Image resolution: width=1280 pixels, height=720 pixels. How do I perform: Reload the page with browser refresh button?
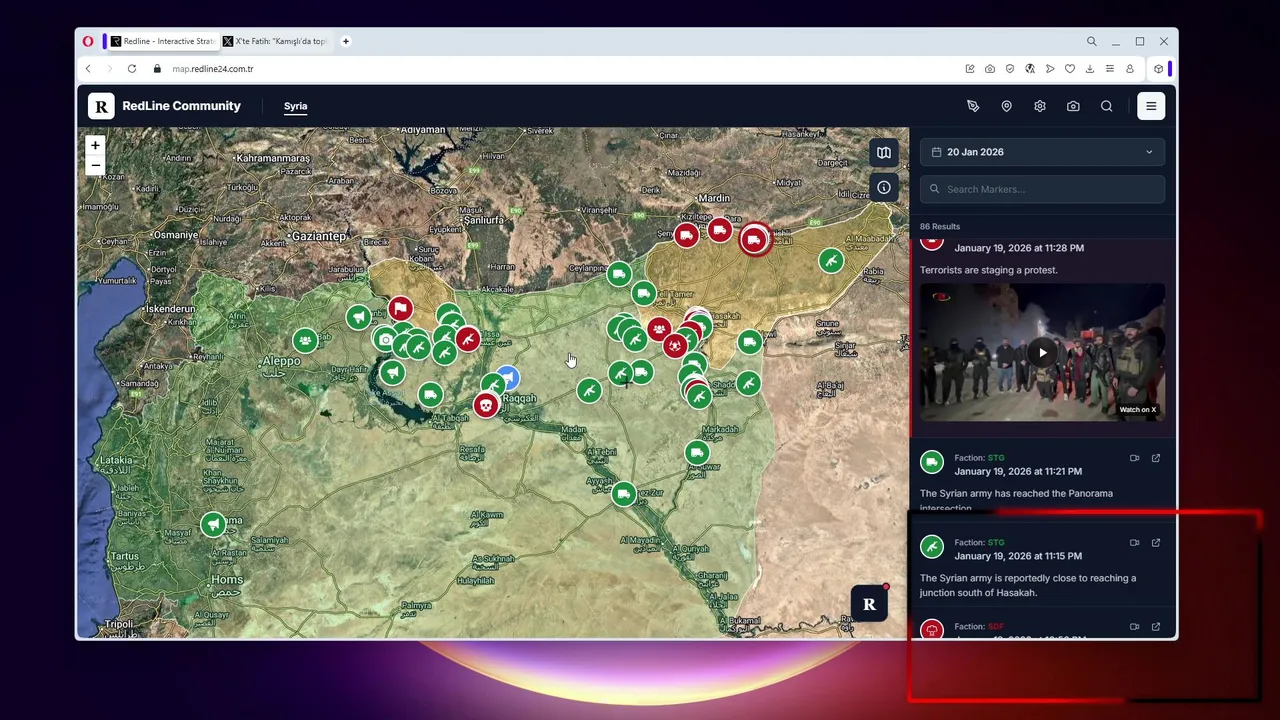pos(132,69)
